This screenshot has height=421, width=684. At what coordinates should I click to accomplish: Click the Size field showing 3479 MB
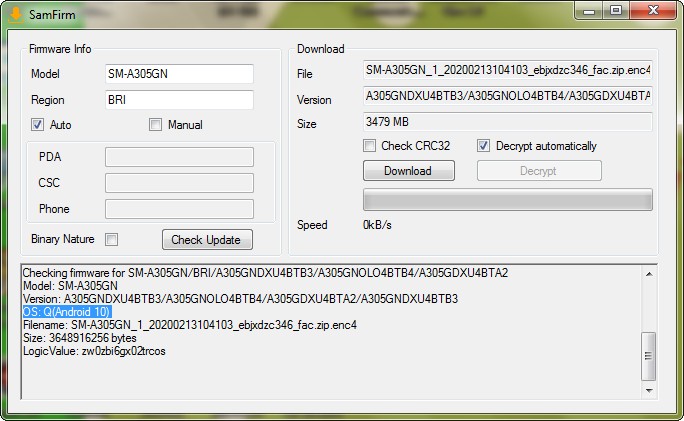point(507,122)
